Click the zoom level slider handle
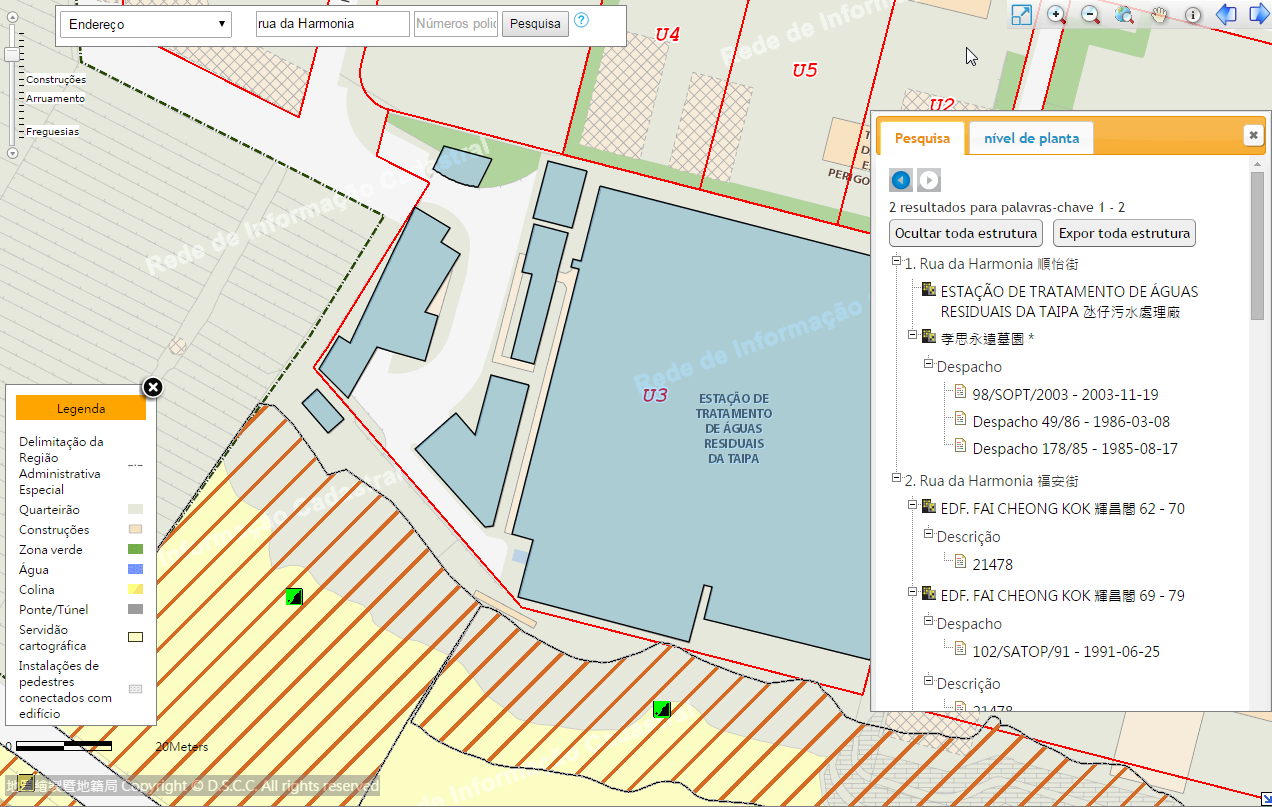This screenshot has height=807, width=1272. (x=12, y=55)
